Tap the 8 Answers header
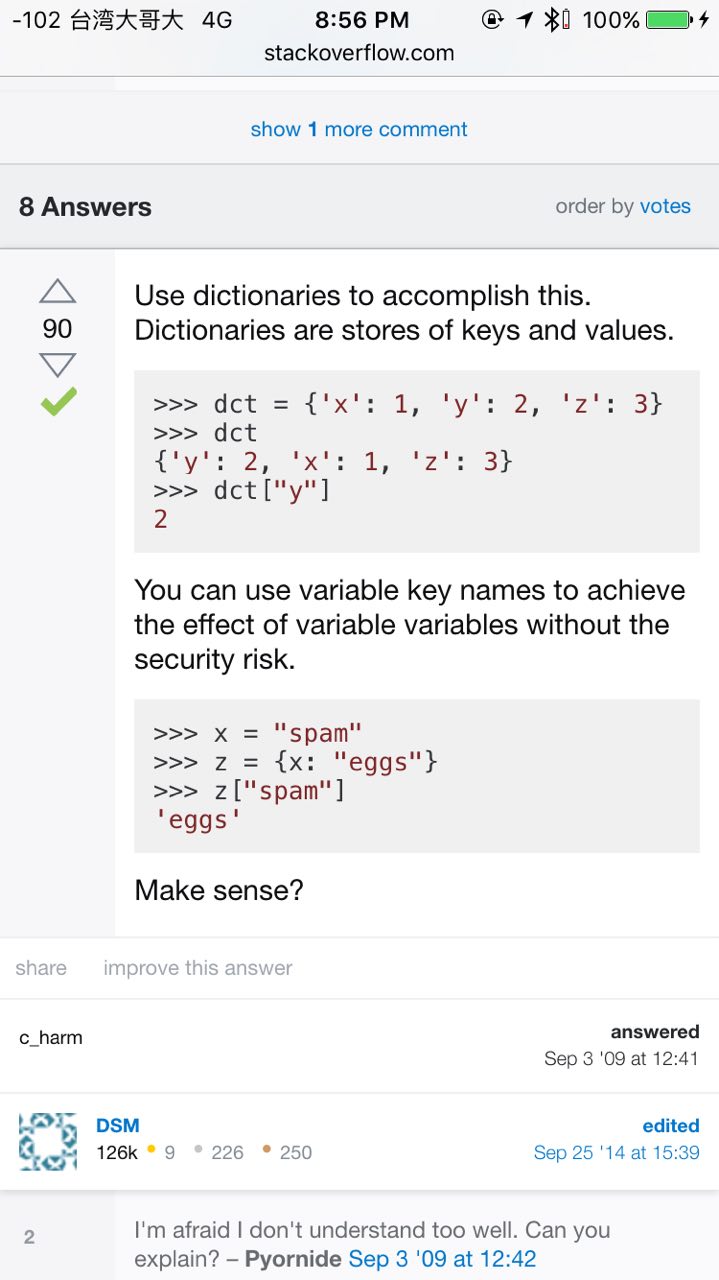 [x=86, y=207]
